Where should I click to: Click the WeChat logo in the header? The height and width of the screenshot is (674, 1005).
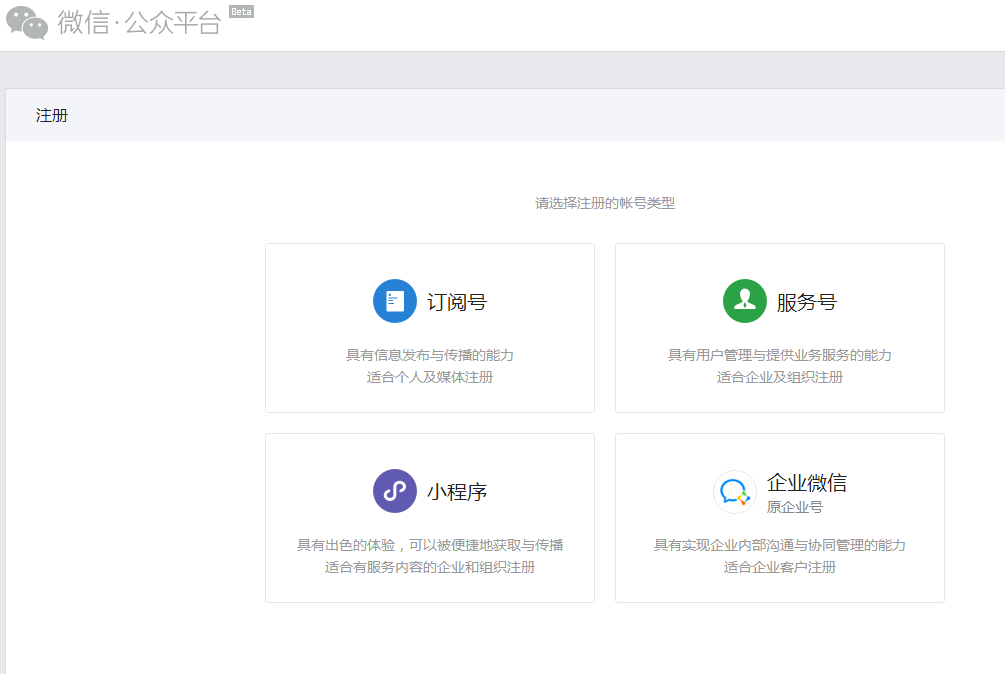tap(27, 22)
